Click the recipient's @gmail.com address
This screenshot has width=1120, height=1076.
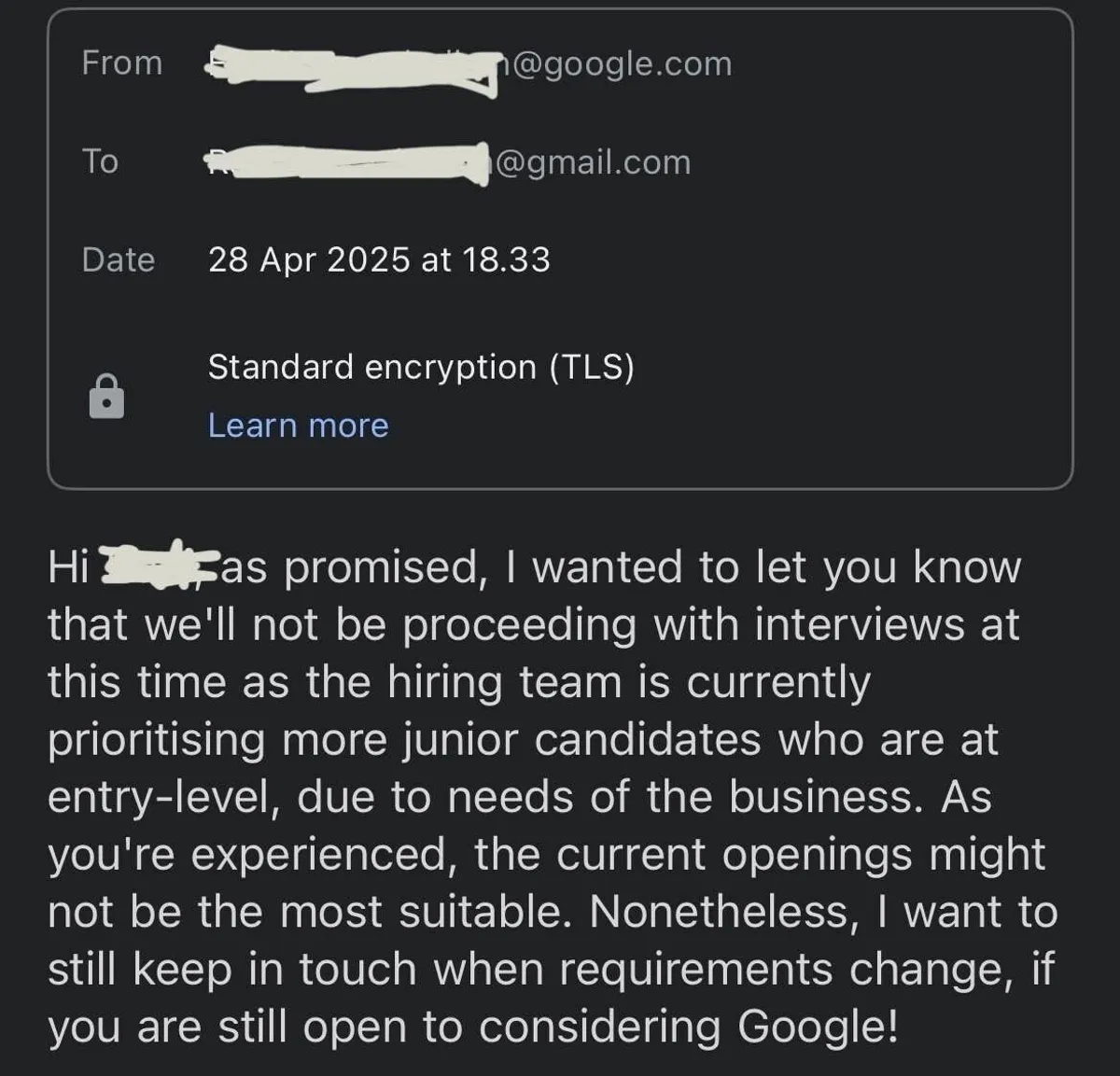tap(591, 162)
